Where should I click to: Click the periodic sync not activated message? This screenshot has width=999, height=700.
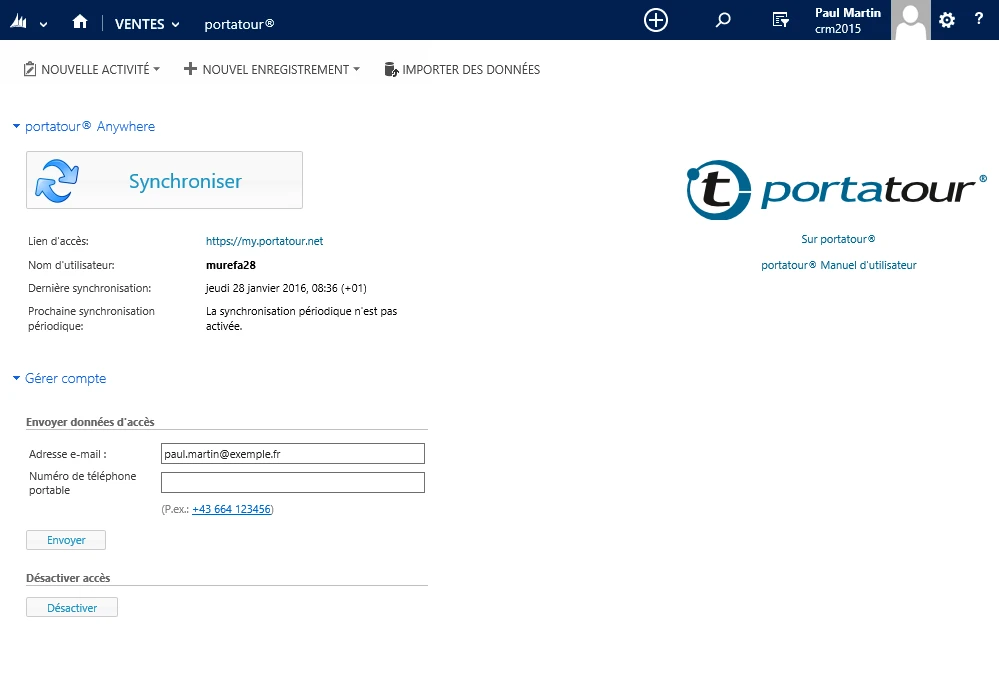tap(301, 318)
